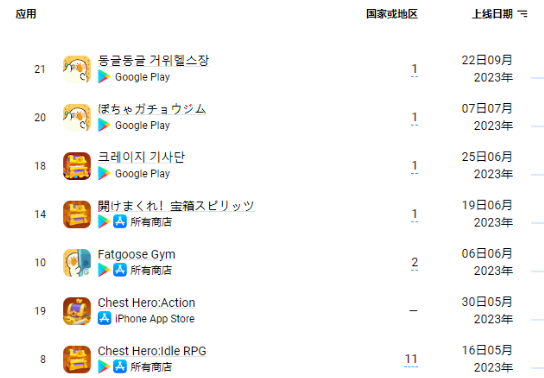Click the Chest Hero:Idle RPG app icon
Screen dimensions: 544x378
click(x=77, y=359)
